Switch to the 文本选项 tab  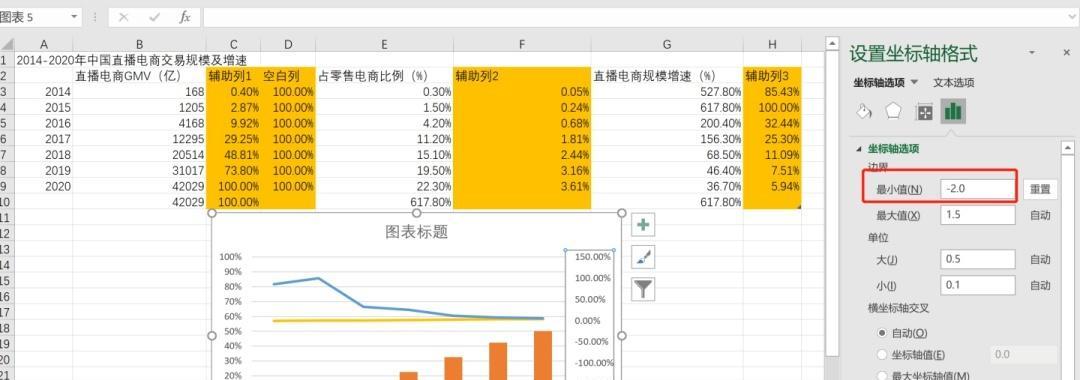pos(953,83)
